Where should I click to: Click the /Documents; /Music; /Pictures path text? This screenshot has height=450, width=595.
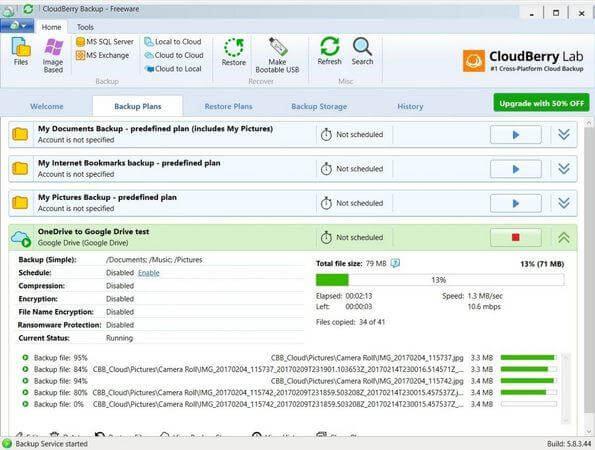coord(154,260)
